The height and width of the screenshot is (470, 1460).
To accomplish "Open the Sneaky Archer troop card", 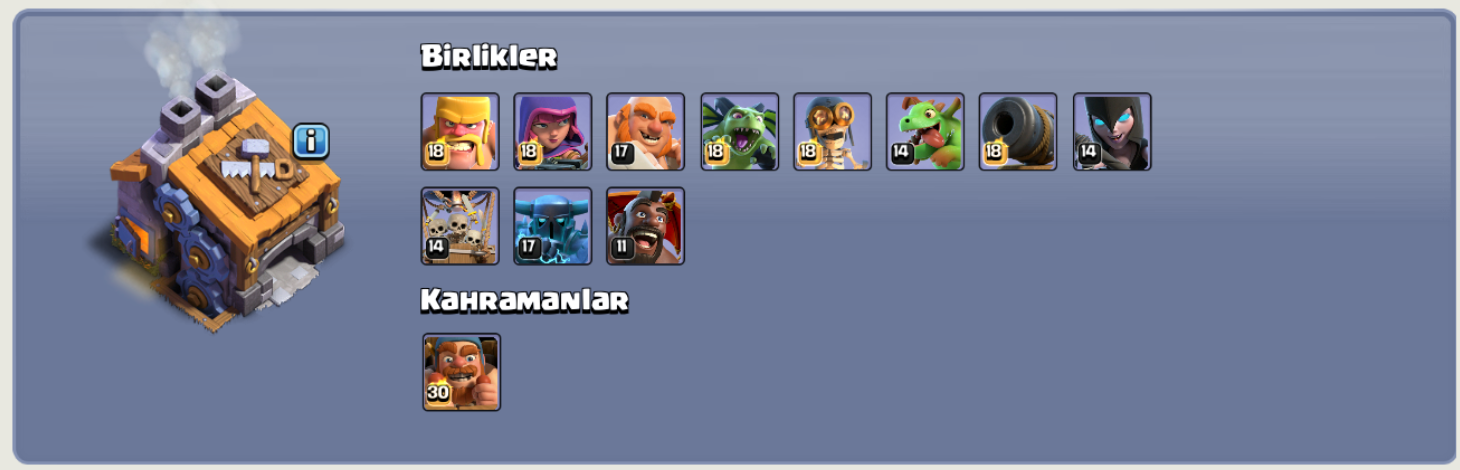I will [553, 132].
